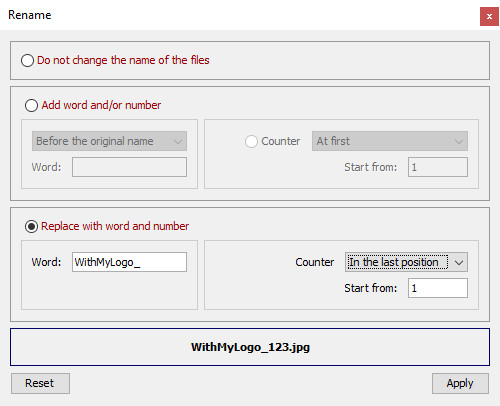Click the Rename window title
The height and width of the screenshot is (406, 500).
[30, 15]
